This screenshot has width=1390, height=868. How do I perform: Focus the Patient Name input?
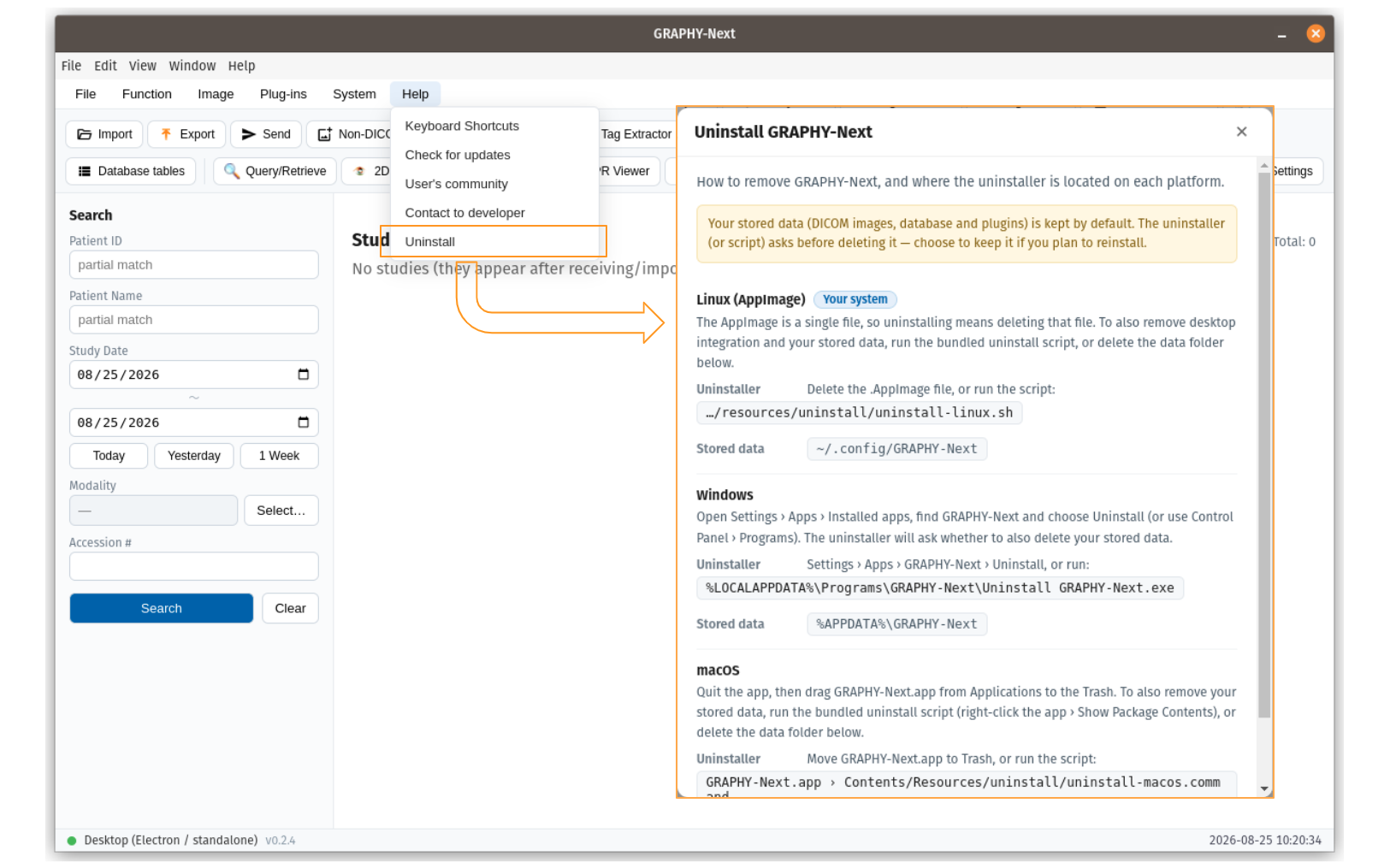coord(194,320)
